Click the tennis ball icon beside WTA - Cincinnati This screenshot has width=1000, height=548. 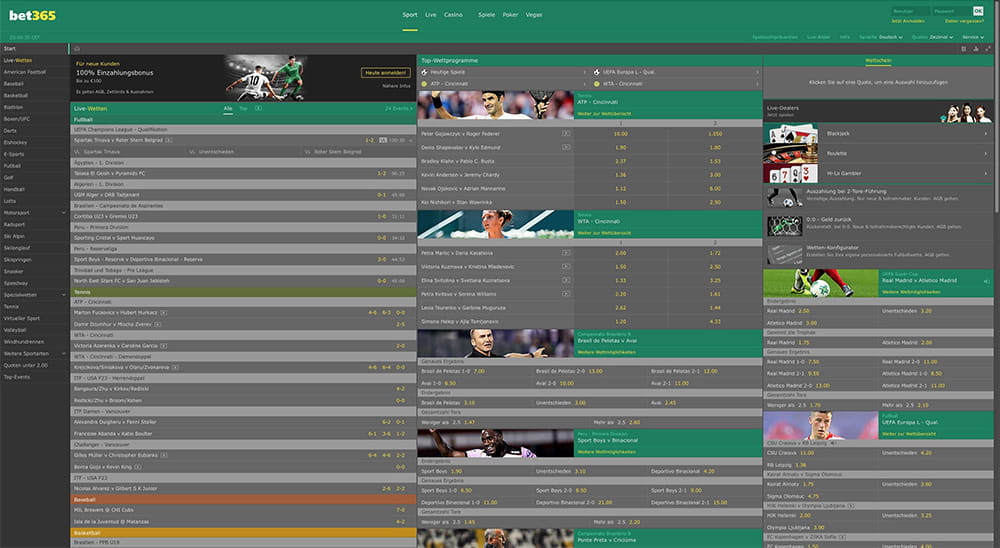597,84
